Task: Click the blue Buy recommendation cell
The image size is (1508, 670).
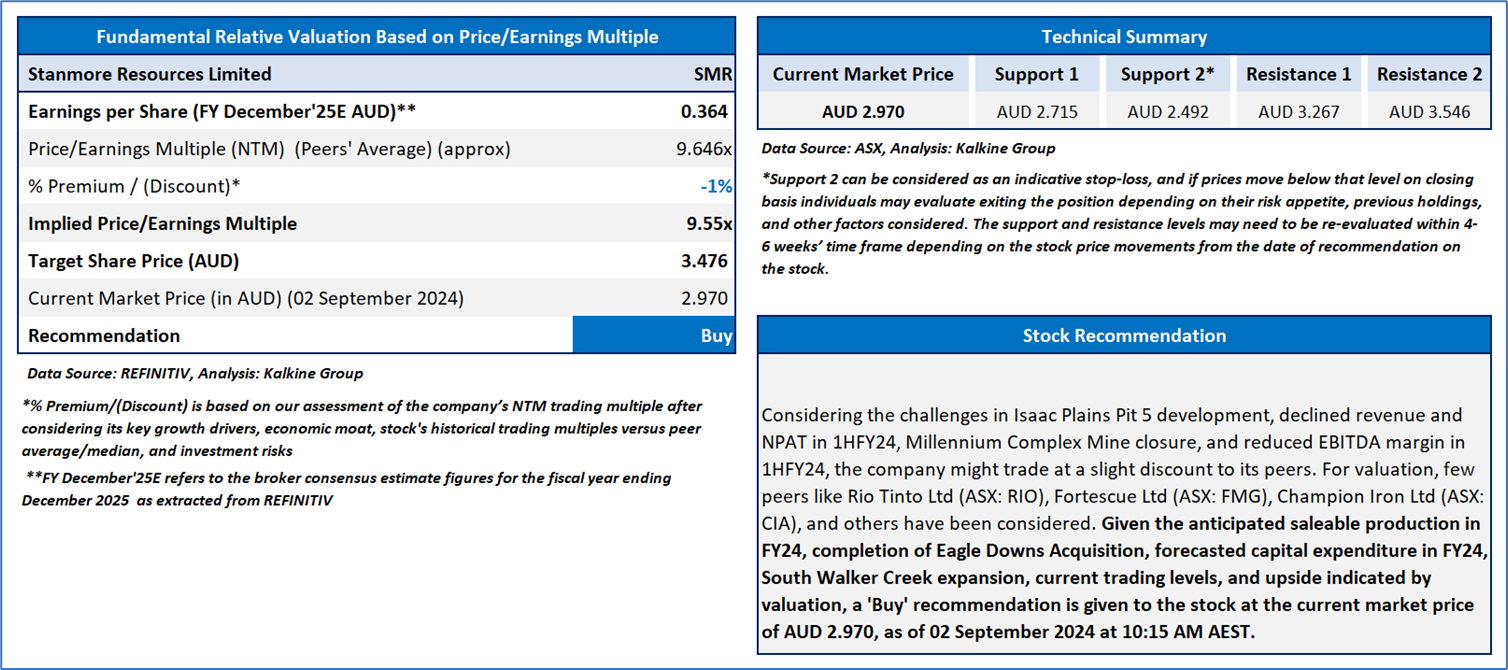Action: click(x=654, y=335)
